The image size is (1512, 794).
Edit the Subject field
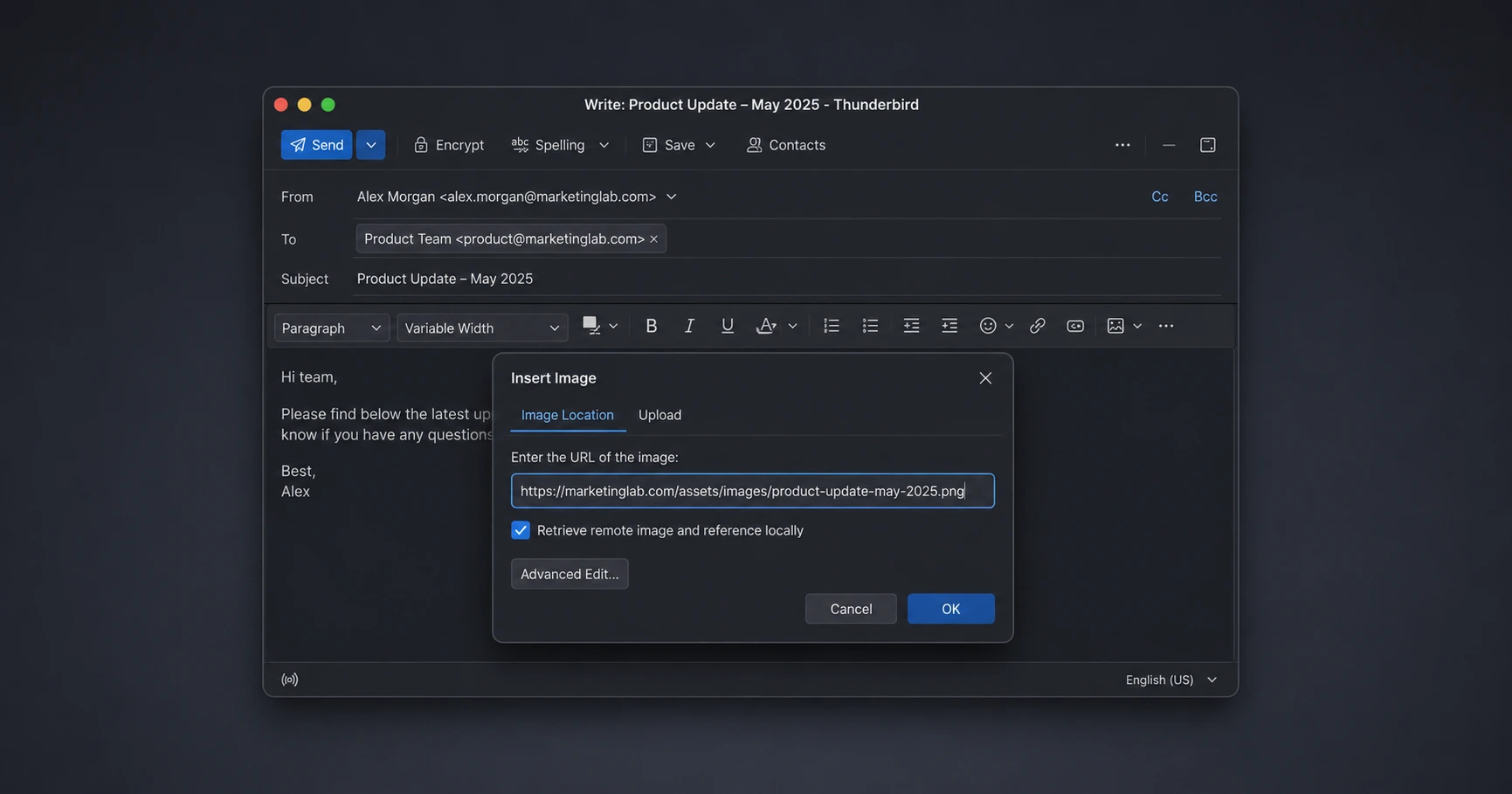point(786,279)
